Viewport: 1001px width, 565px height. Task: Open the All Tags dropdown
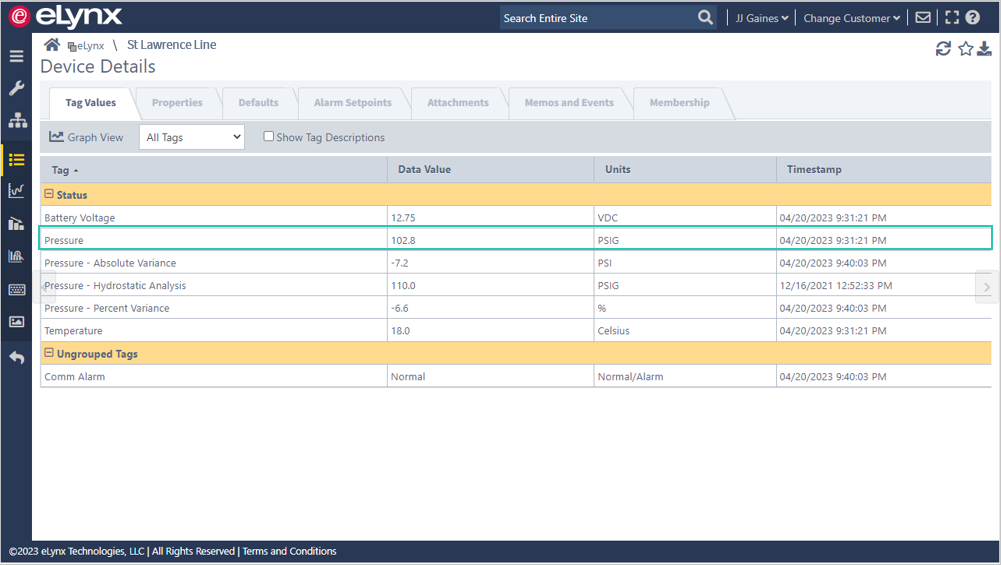[192, 137]
